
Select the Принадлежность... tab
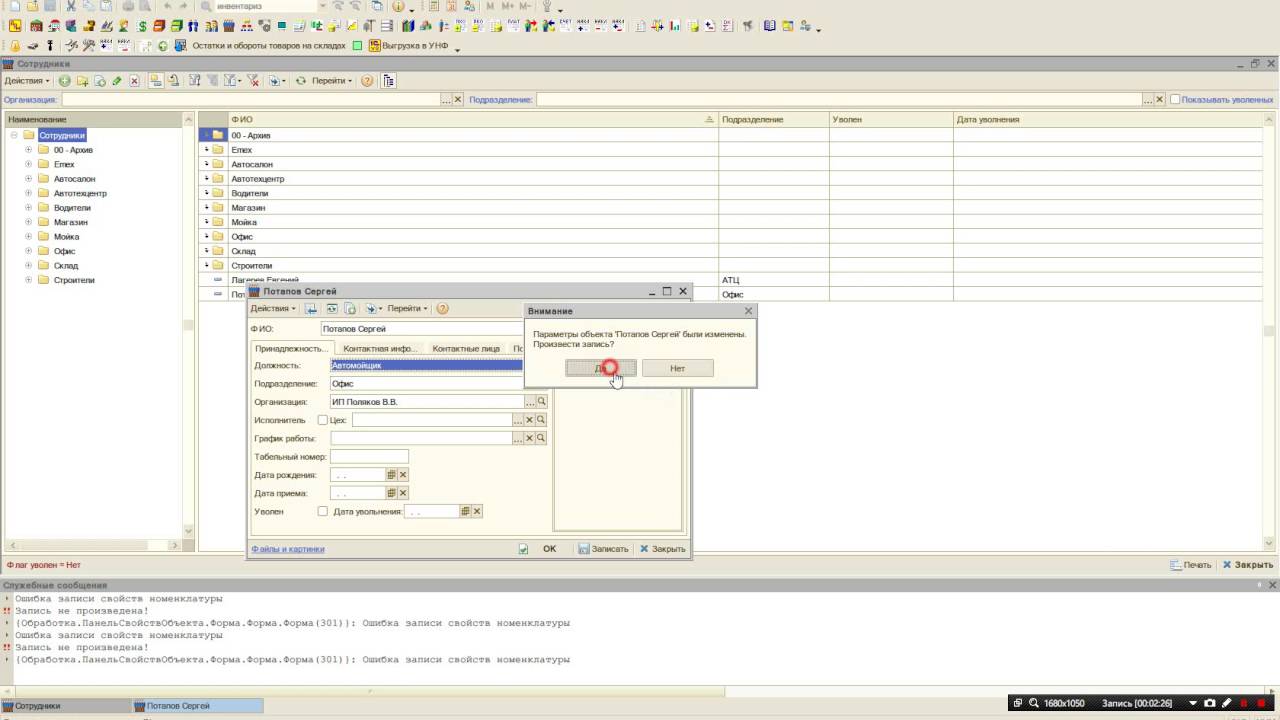pyautogui.click(x=291, y=348)
